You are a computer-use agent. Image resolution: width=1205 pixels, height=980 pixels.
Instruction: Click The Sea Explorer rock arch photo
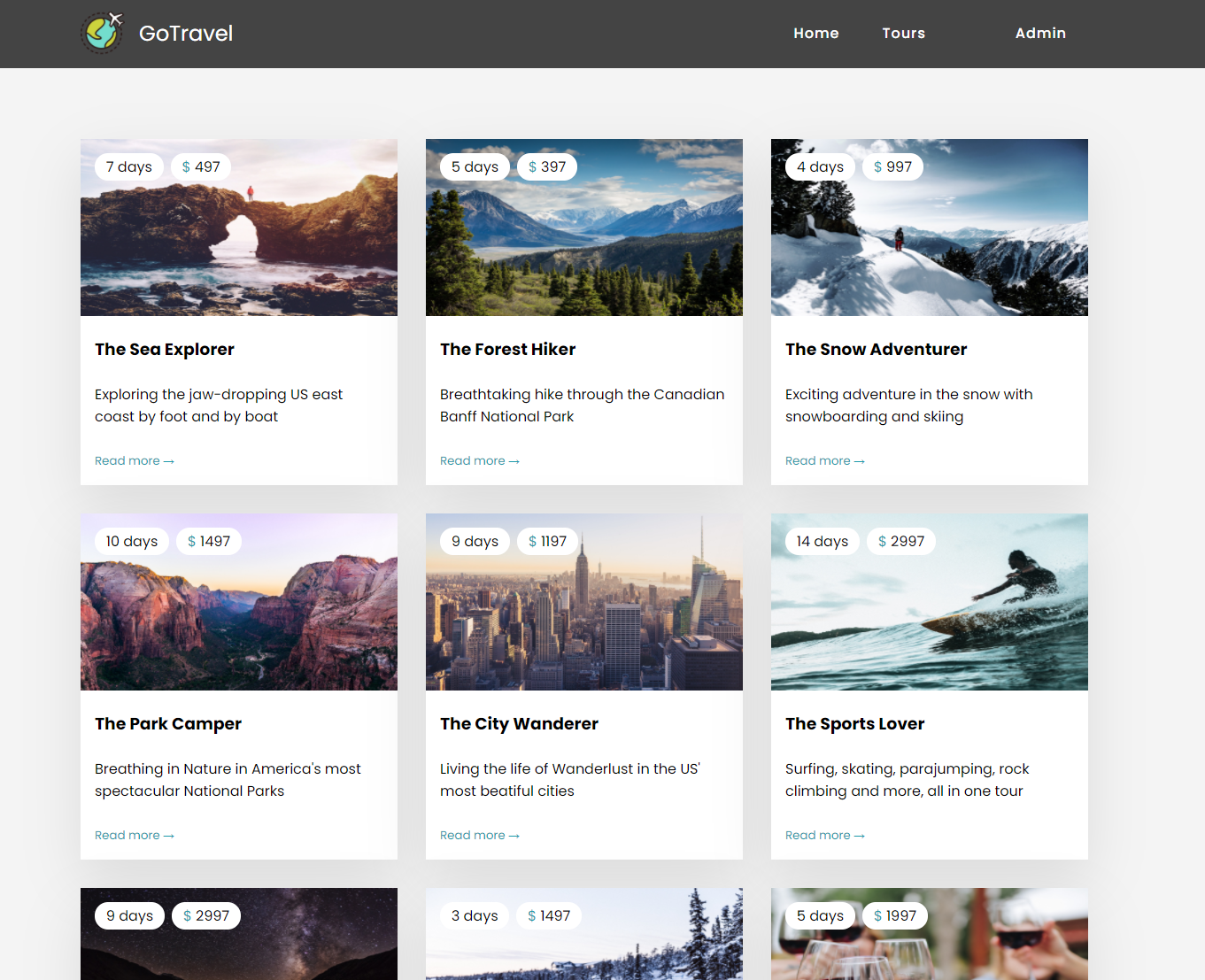click(x=239, y=228)
